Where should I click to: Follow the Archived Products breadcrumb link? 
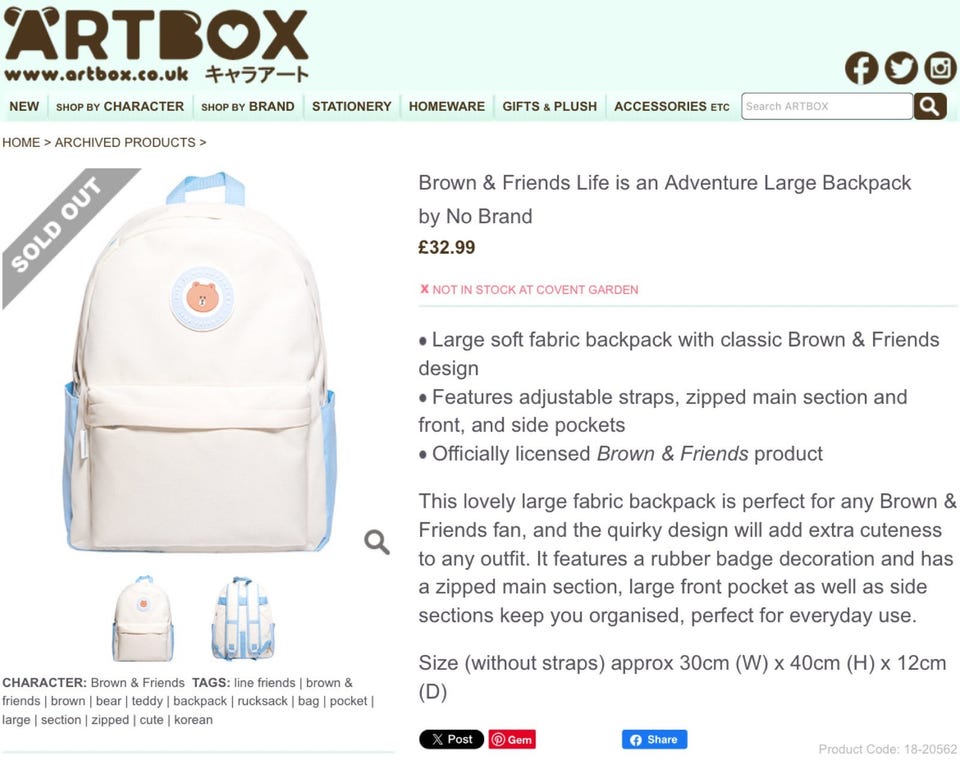click(x=125, y=143)
